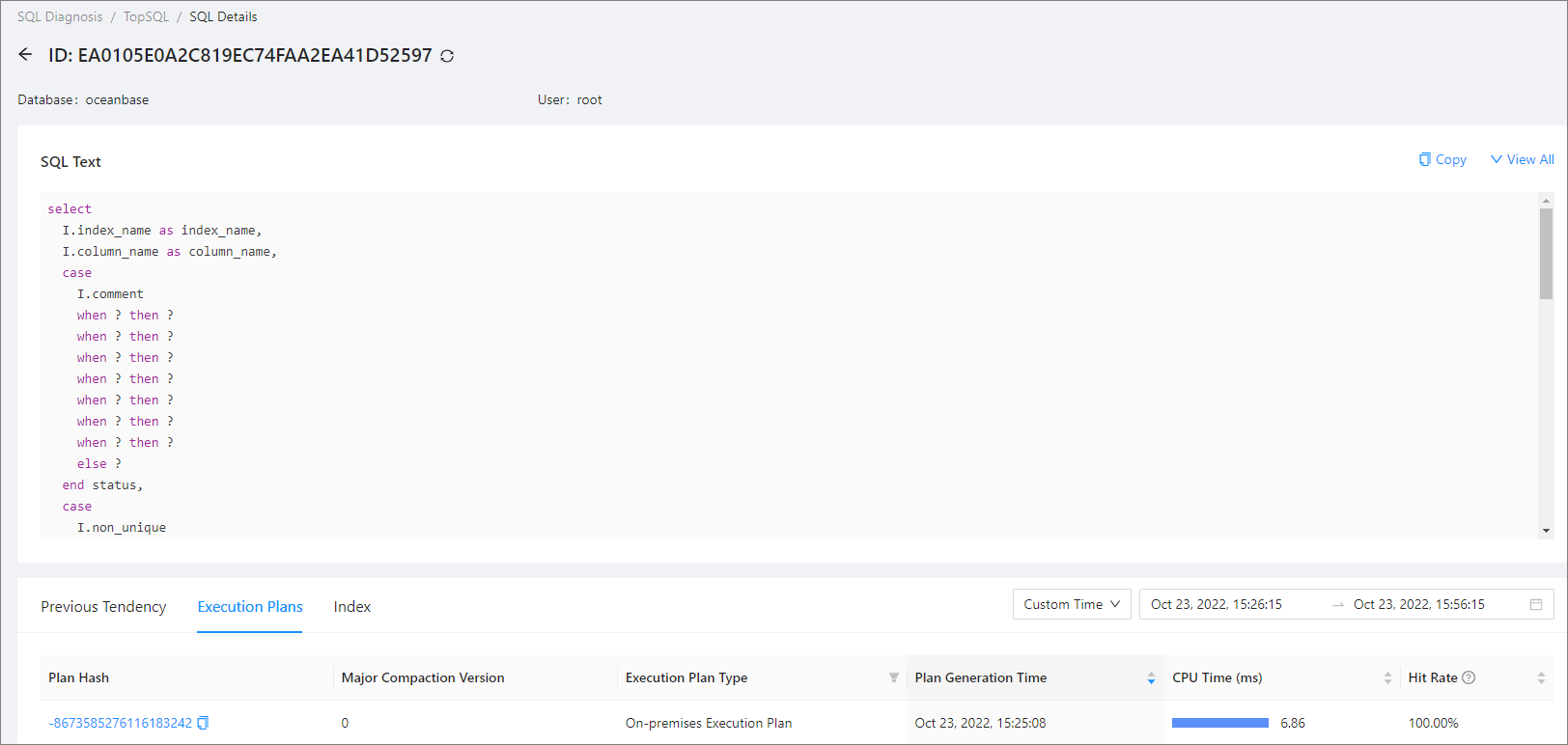Copy the plan hash value icon
Viewport: 1568px width, 745px height.
click(203, 723)
